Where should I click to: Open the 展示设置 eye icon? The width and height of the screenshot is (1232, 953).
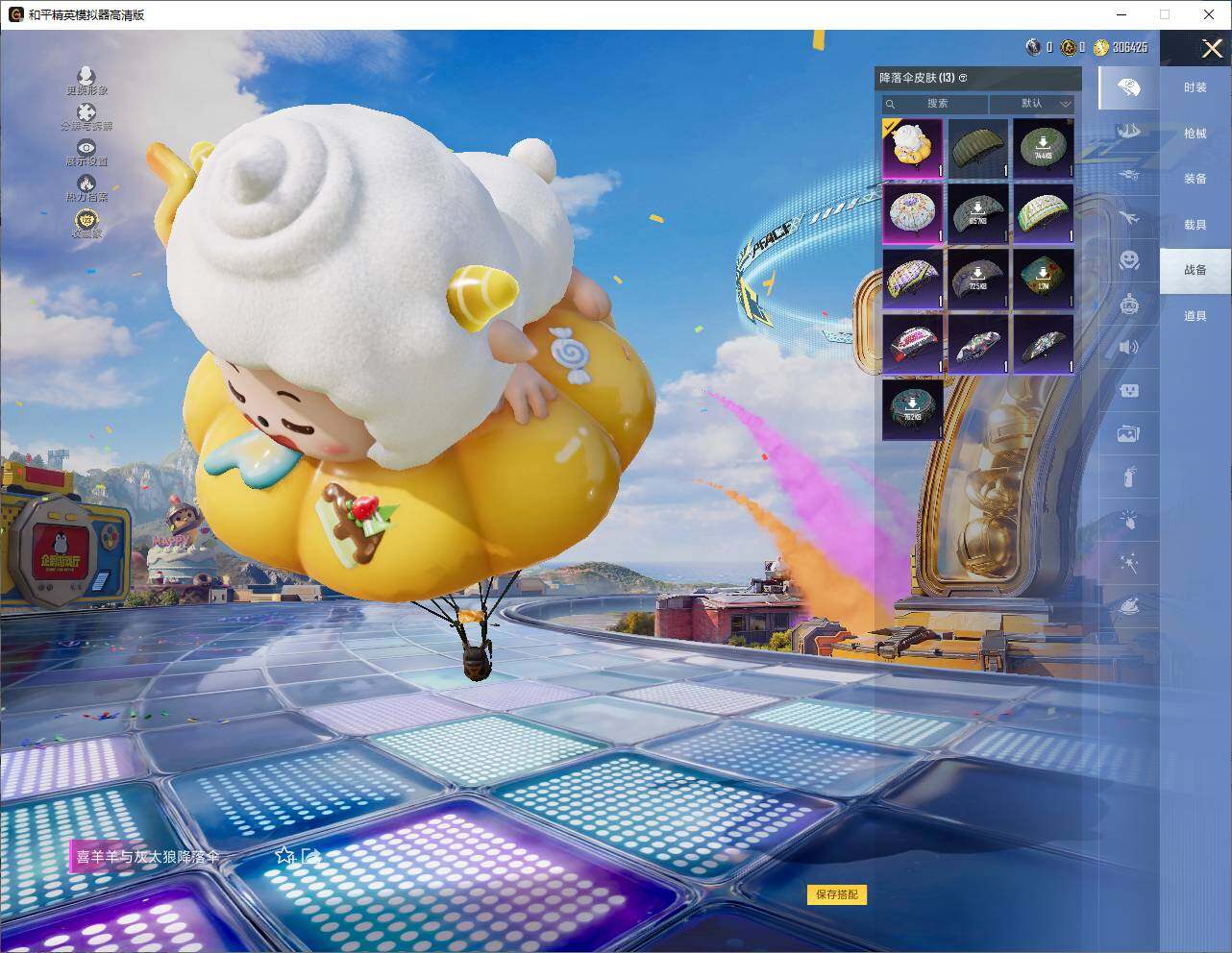coord(86,148)
